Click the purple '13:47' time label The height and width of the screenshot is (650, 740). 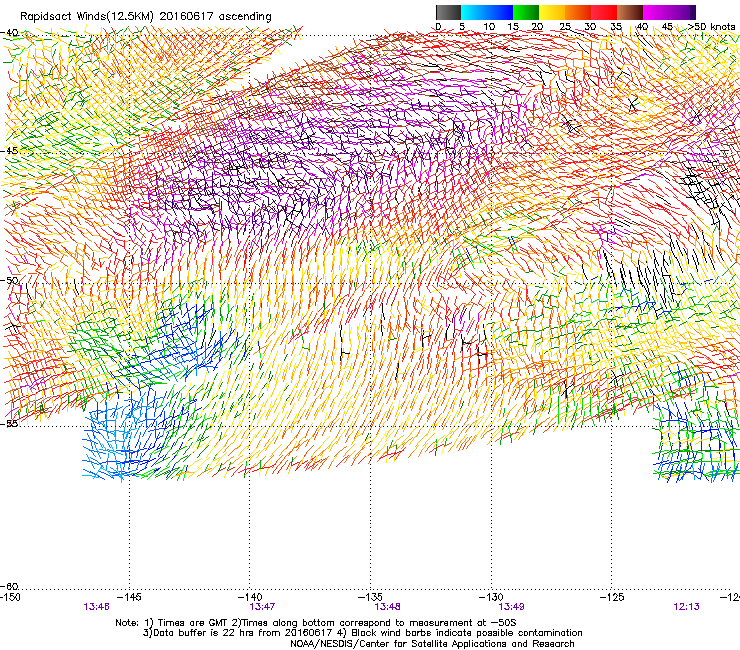point(262,607)
